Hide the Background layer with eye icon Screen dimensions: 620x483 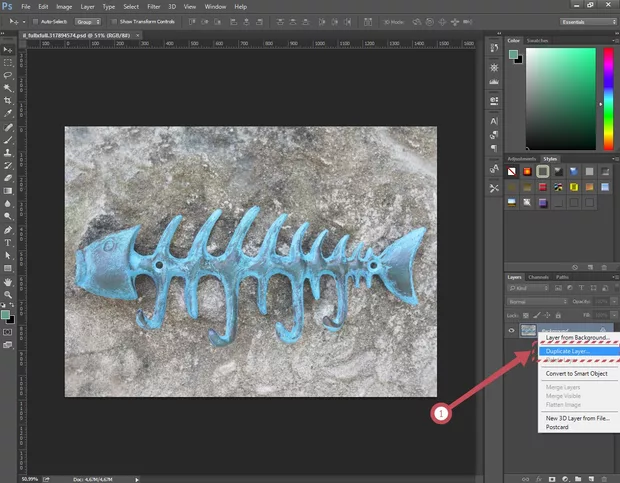coord(511,330)
